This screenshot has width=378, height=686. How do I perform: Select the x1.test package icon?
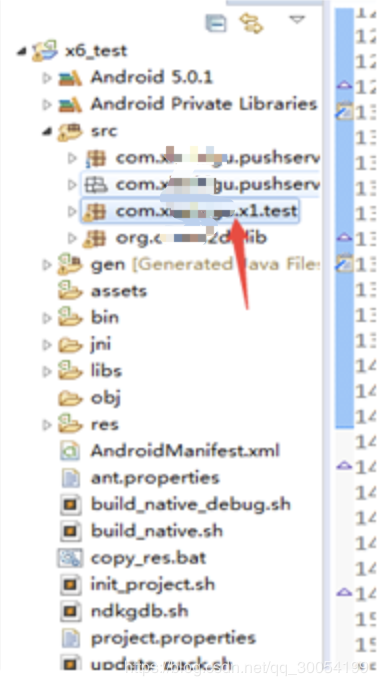(95, 211)
